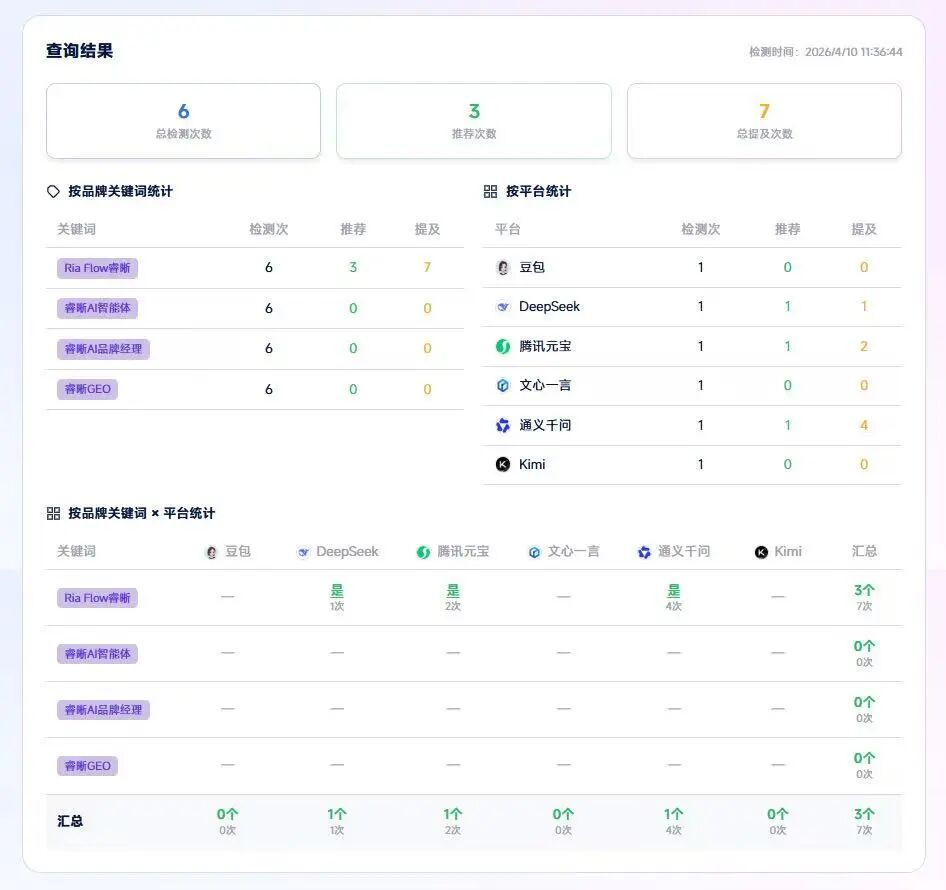
Task: Click the green 腾讯元宝 icon in platform stats list
Action: (x=503, y=346)
